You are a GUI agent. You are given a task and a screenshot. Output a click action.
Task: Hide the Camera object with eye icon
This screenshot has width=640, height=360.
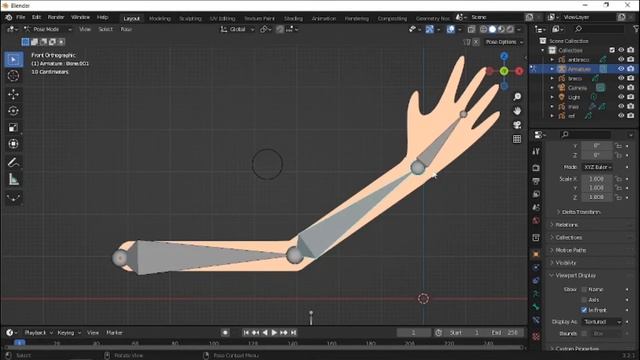pos(621,88)
